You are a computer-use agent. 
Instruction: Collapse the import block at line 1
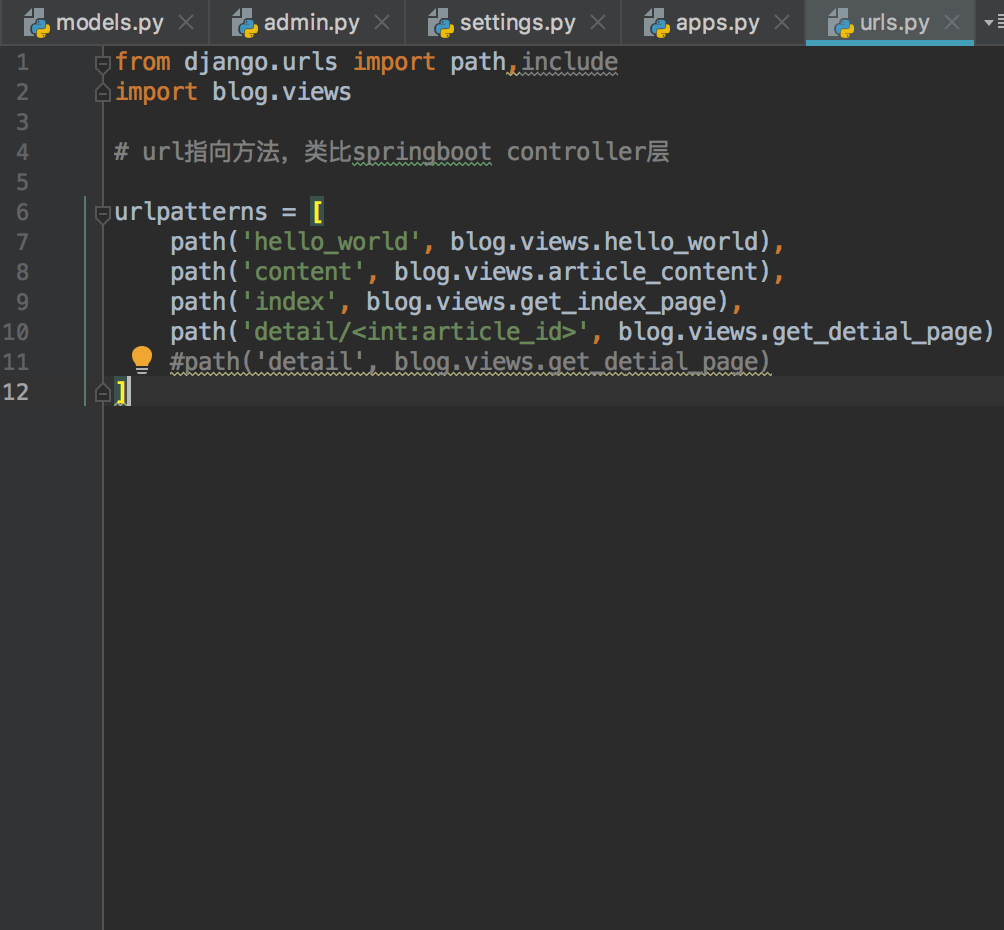point(102,63)
